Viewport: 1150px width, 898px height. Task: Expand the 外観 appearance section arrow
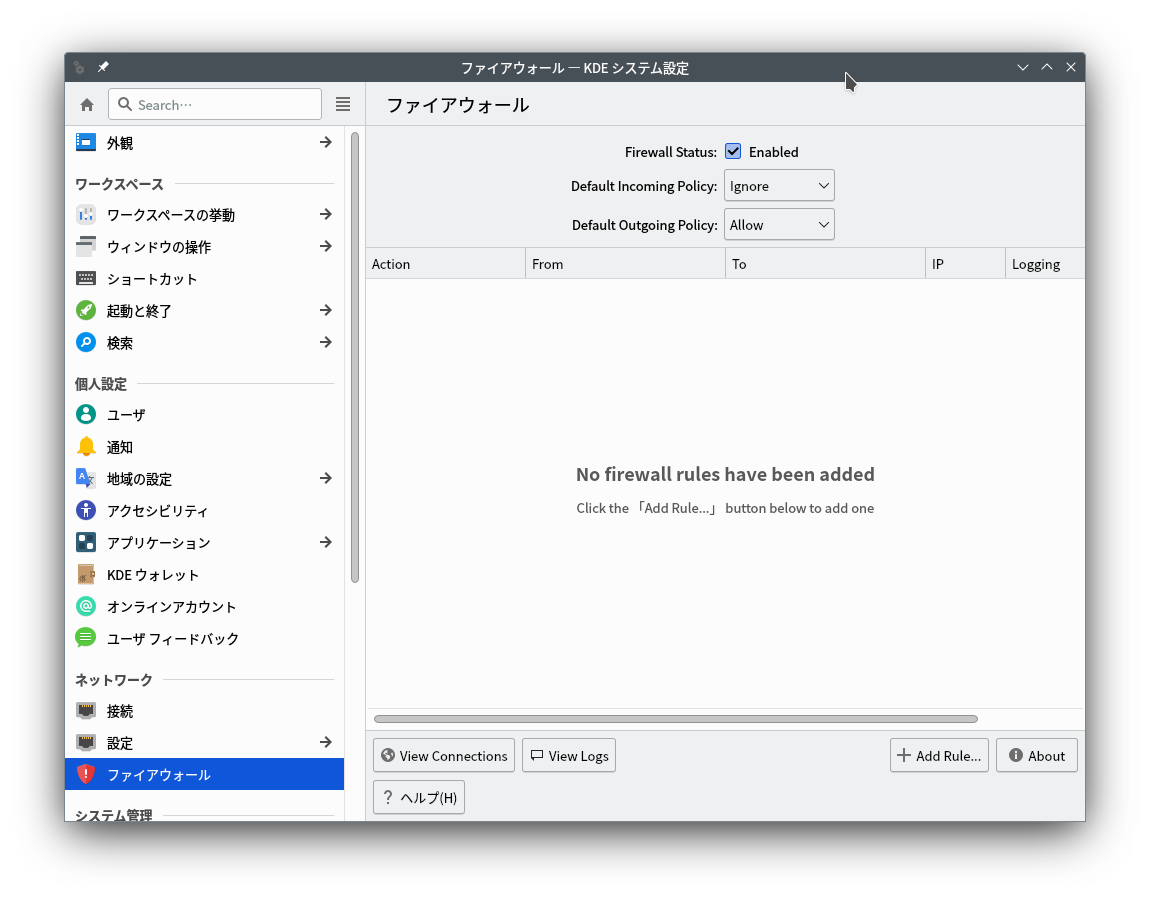tap(325, 142)
